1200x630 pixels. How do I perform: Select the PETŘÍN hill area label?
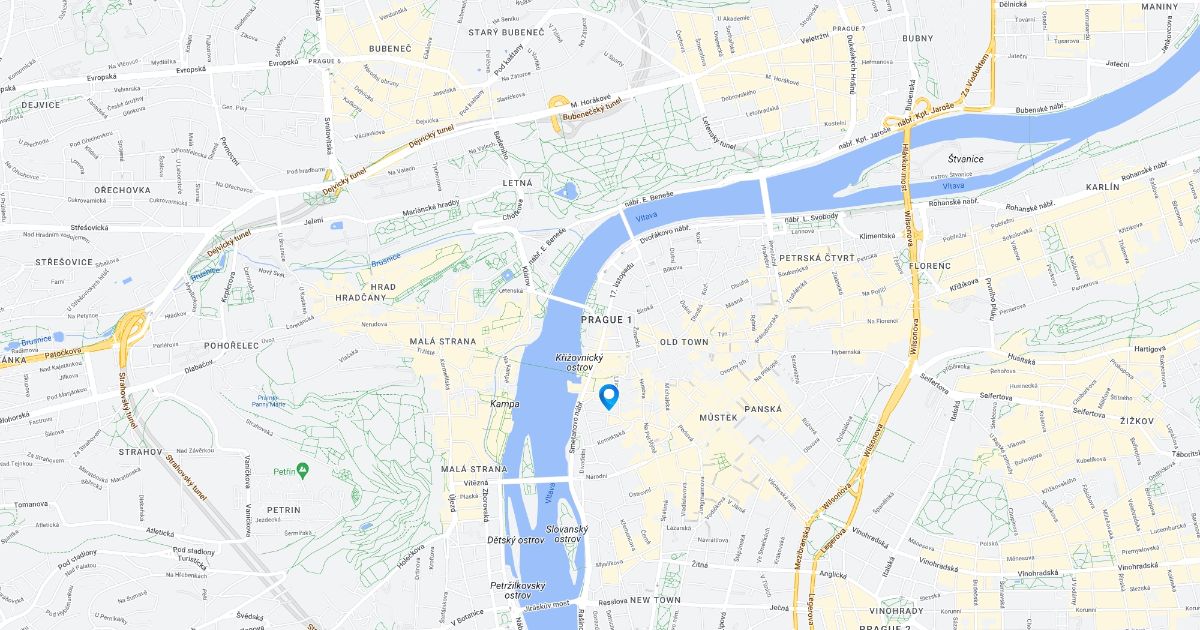coord(283,510)
